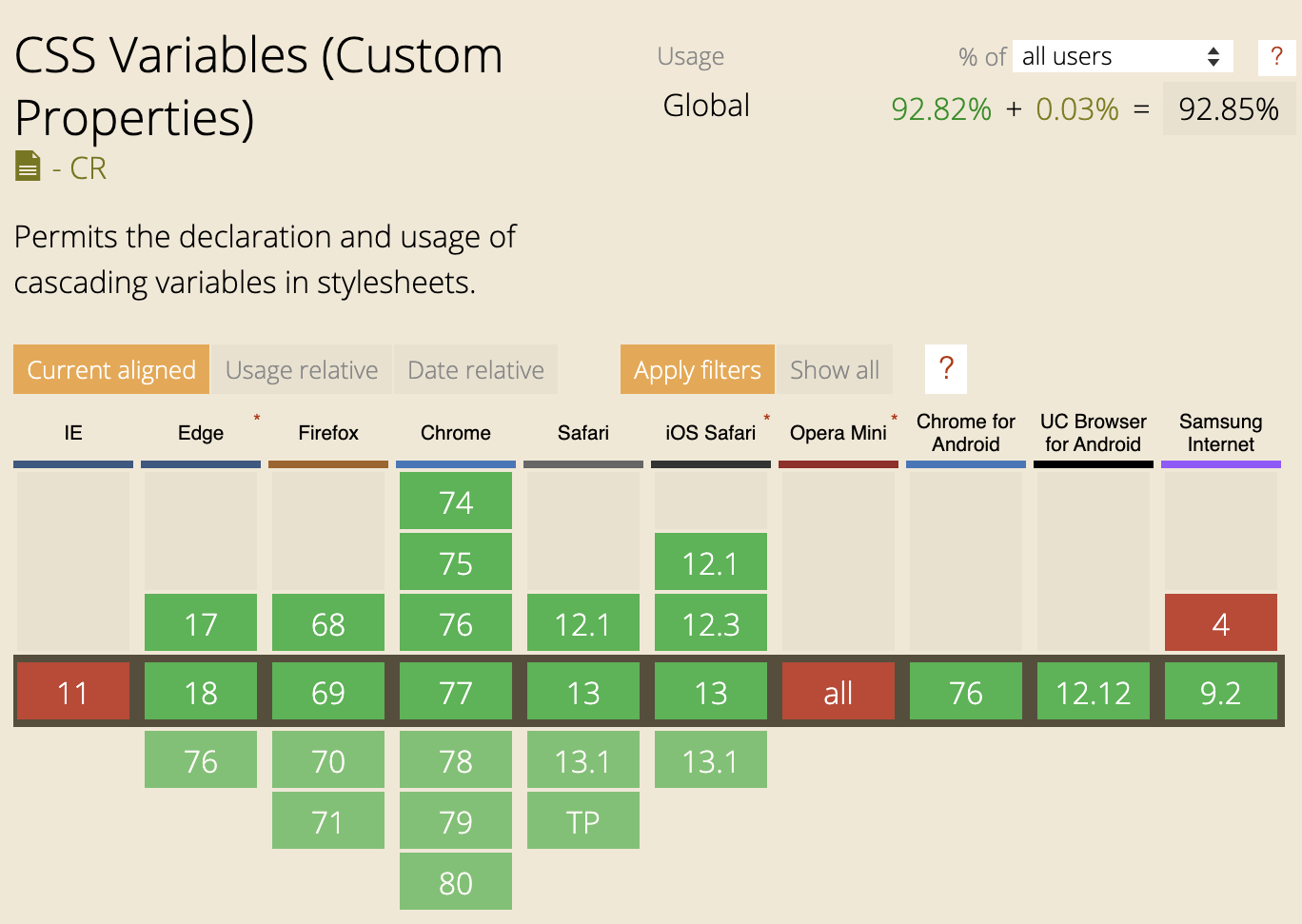Click the filters help question mark icon
This screenshot has height=924, width=1302.
point(946,369)
